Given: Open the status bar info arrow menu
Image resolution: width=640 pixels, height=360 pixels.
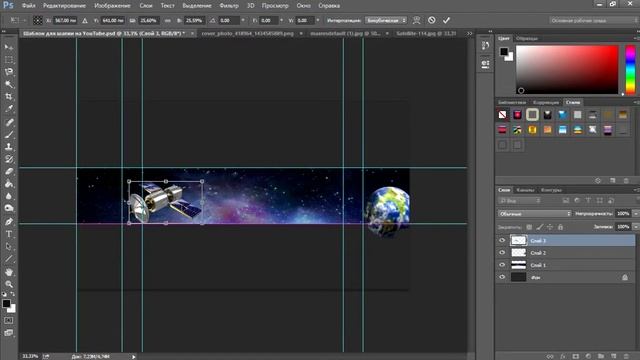Looking at the screenshot, I should click(x=133, y=356).
